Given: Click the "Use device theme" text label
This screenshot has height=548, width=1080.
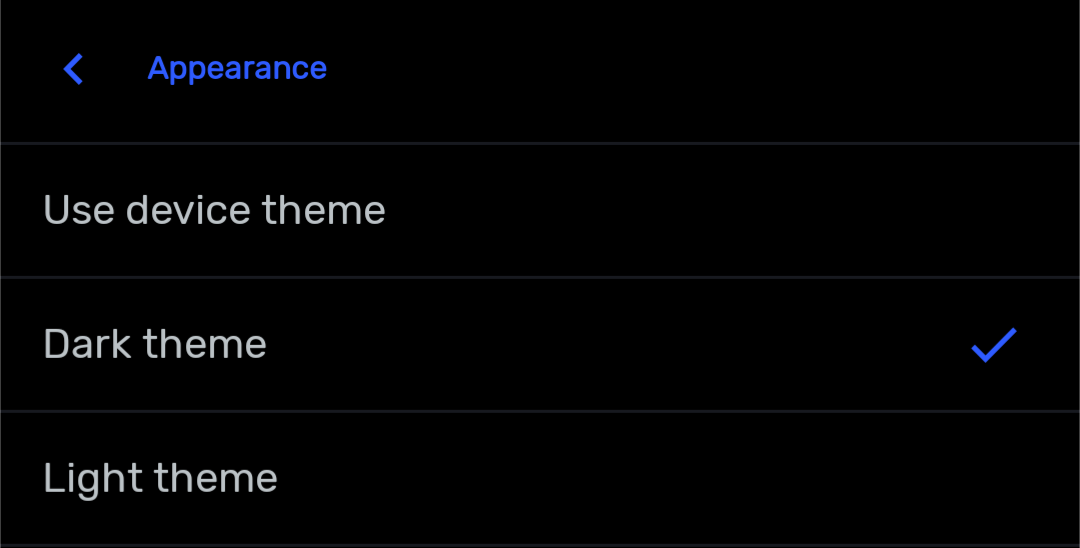Looking at the screenshot, I should (214, 211).
